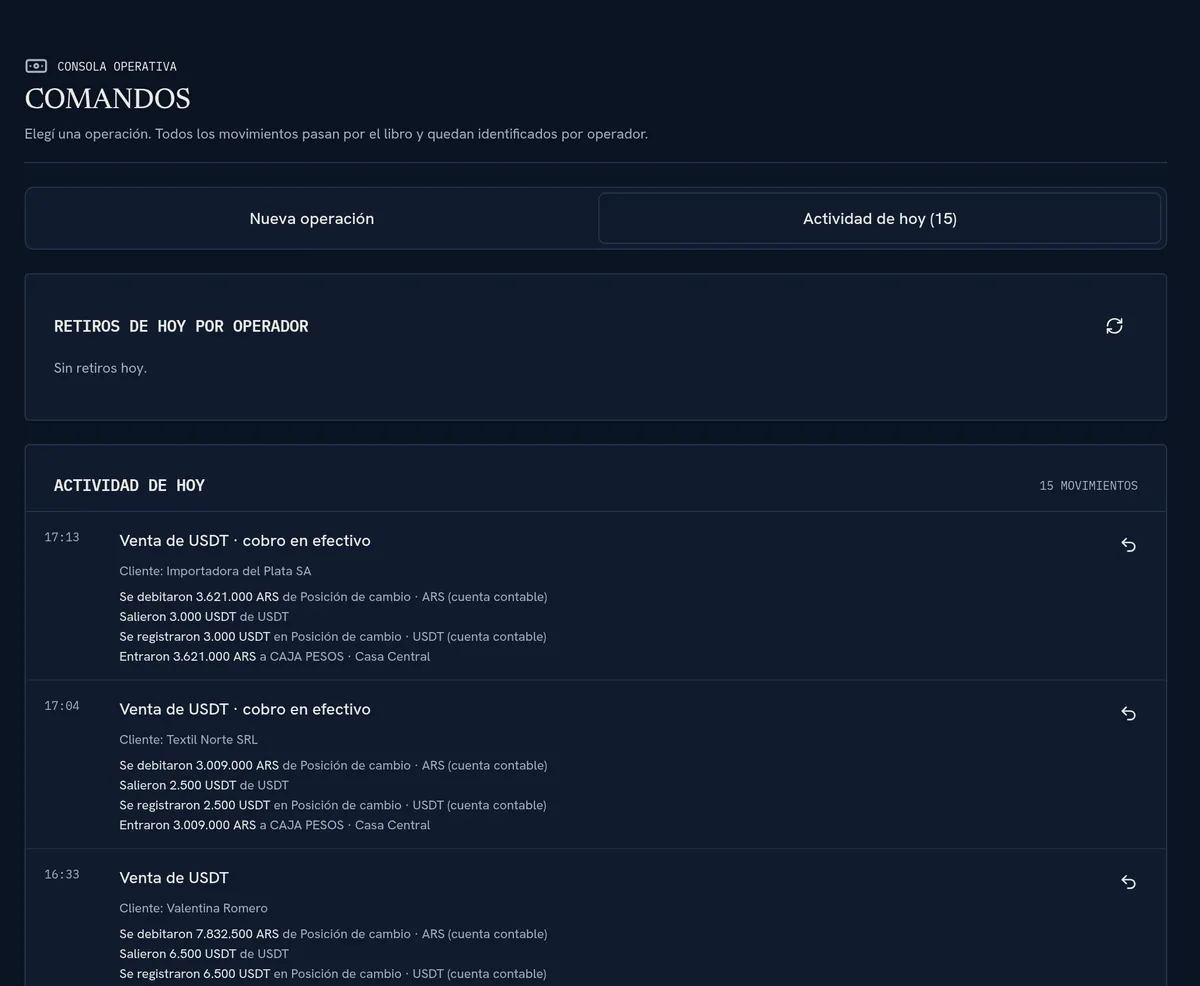1200x986 pixels.
Task: Click the CONSOLA OPERATIVA label
Action: tap(117, 66)
